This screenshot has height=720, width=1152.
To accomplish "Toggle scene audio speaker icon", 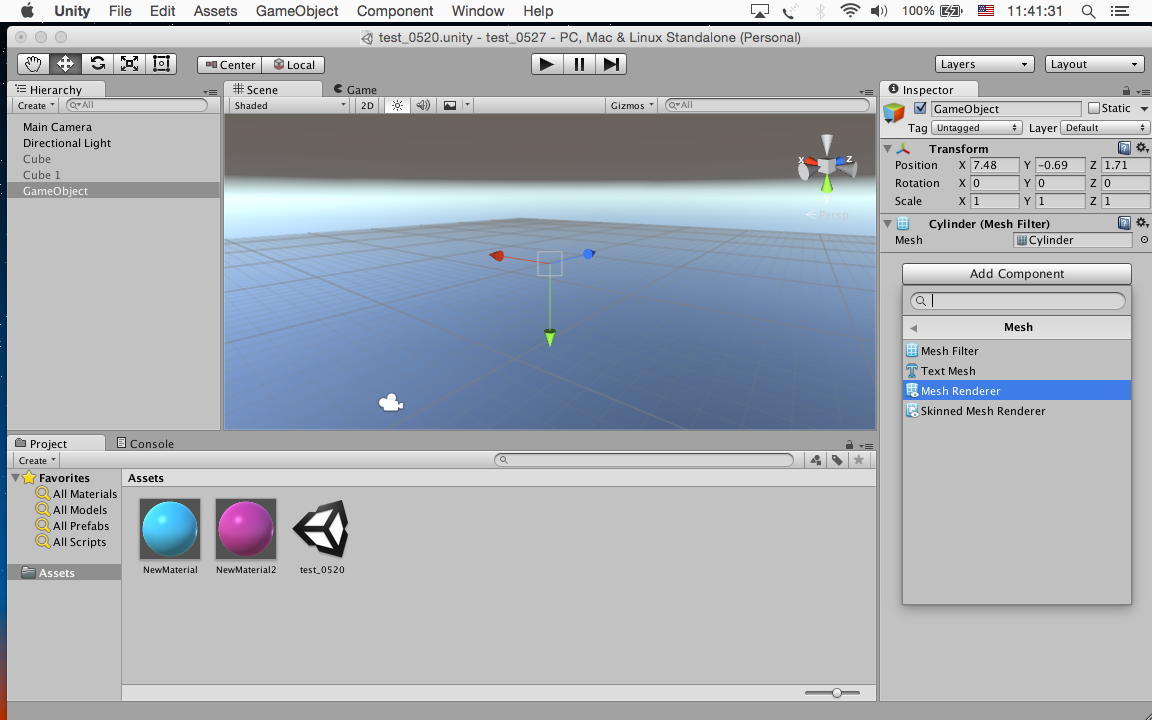I will coord(423,106).
